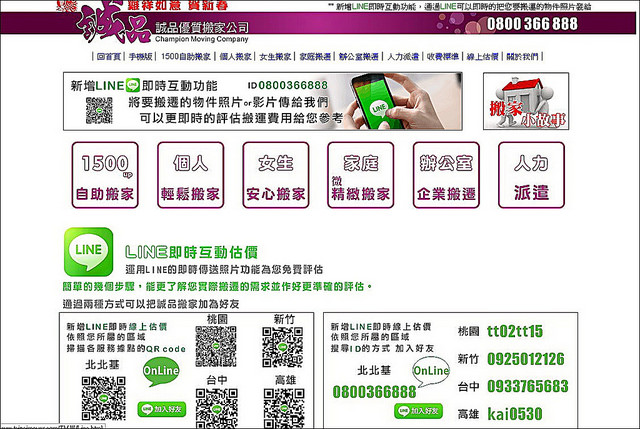Open the 個人輕鬆搬家 service tile

tap(190, 175)
